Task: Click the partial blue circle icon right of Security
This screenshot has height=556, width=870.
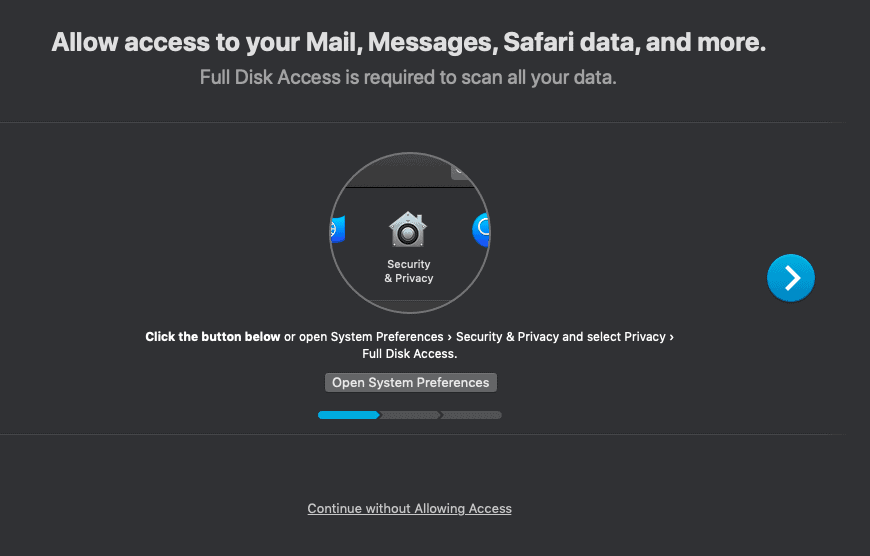Action: (x=481, y=231)
